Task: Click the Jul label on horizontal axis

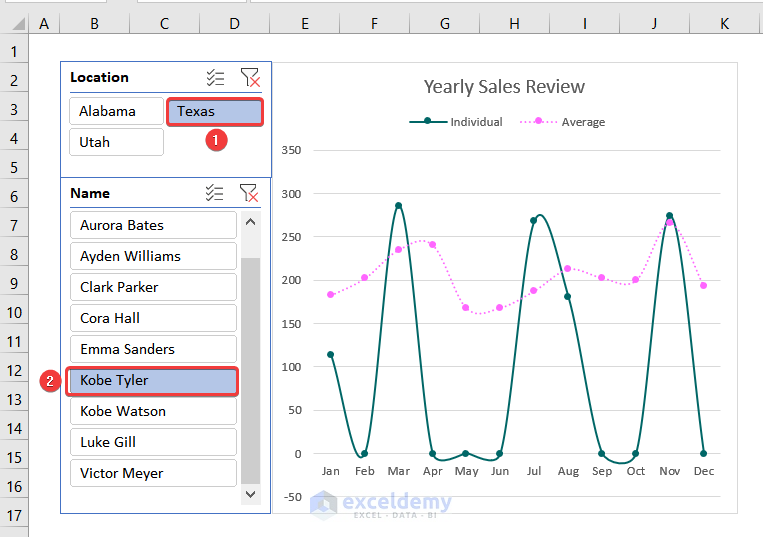Action: coord(534,471)
